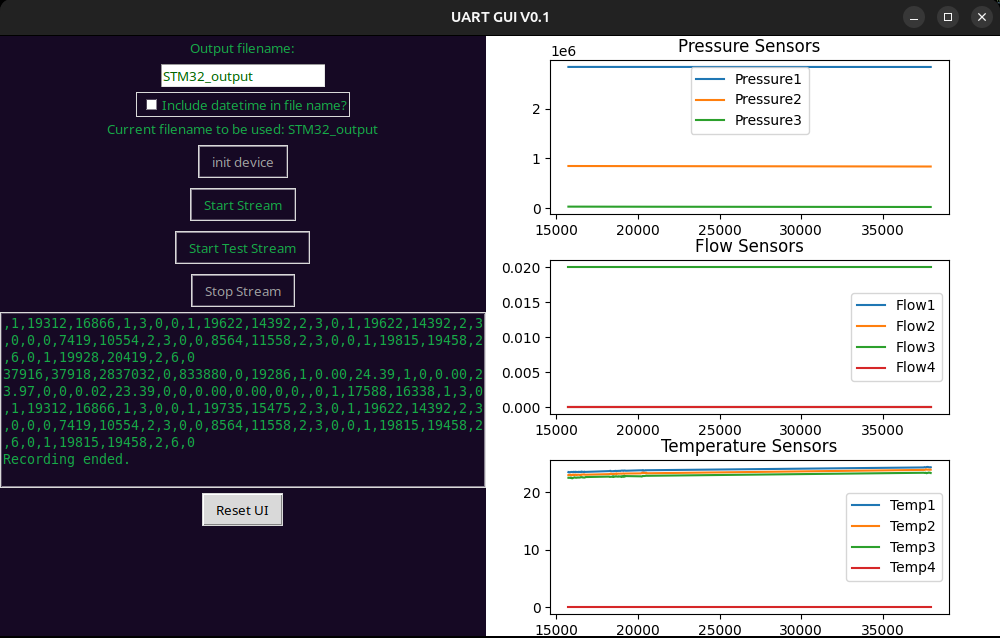Click the Pressure Sensors plot title
1000x638 pixels.
click(748, 45)
